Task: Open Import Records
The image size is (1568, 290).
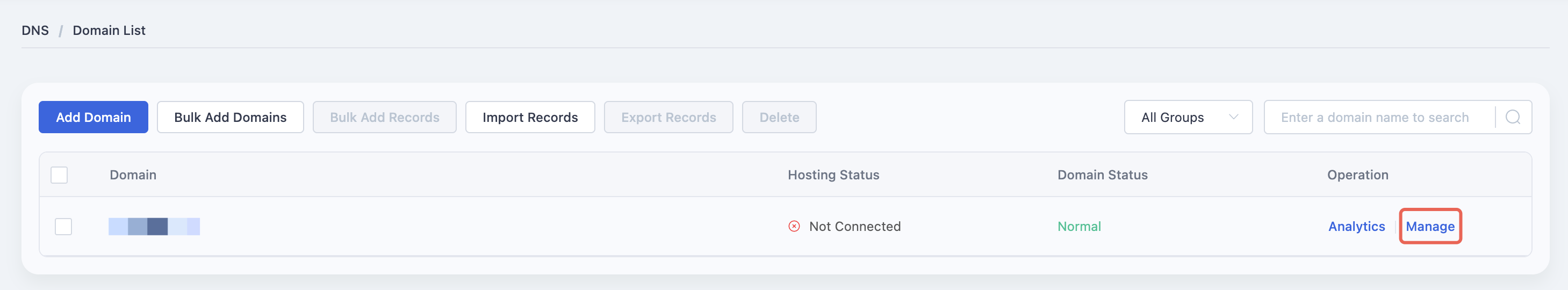Action: tap(530, 117)
